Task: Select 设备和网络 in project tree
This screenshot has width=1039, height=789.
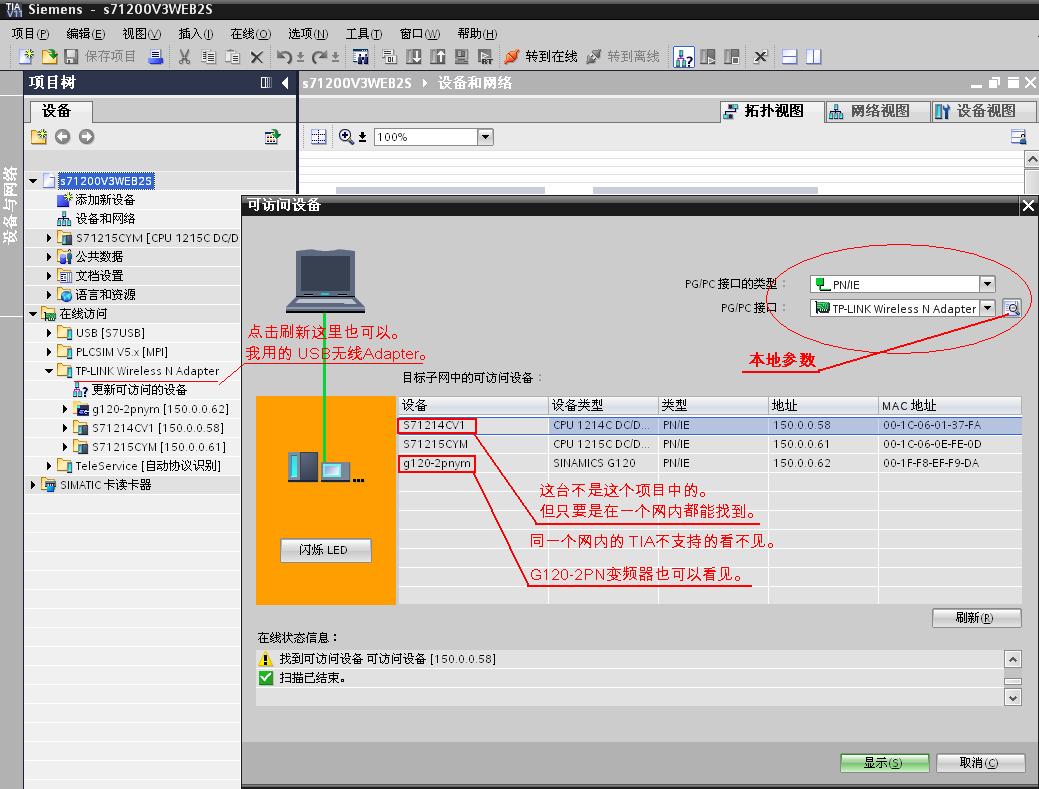Action: 104,219
